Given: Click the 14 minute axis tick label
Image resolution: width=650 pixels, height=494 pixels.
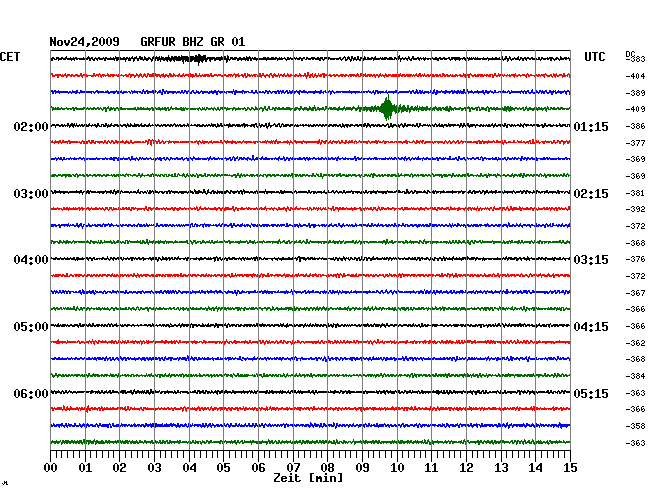Looking at the screenshot, I should (x=535, y=467).
